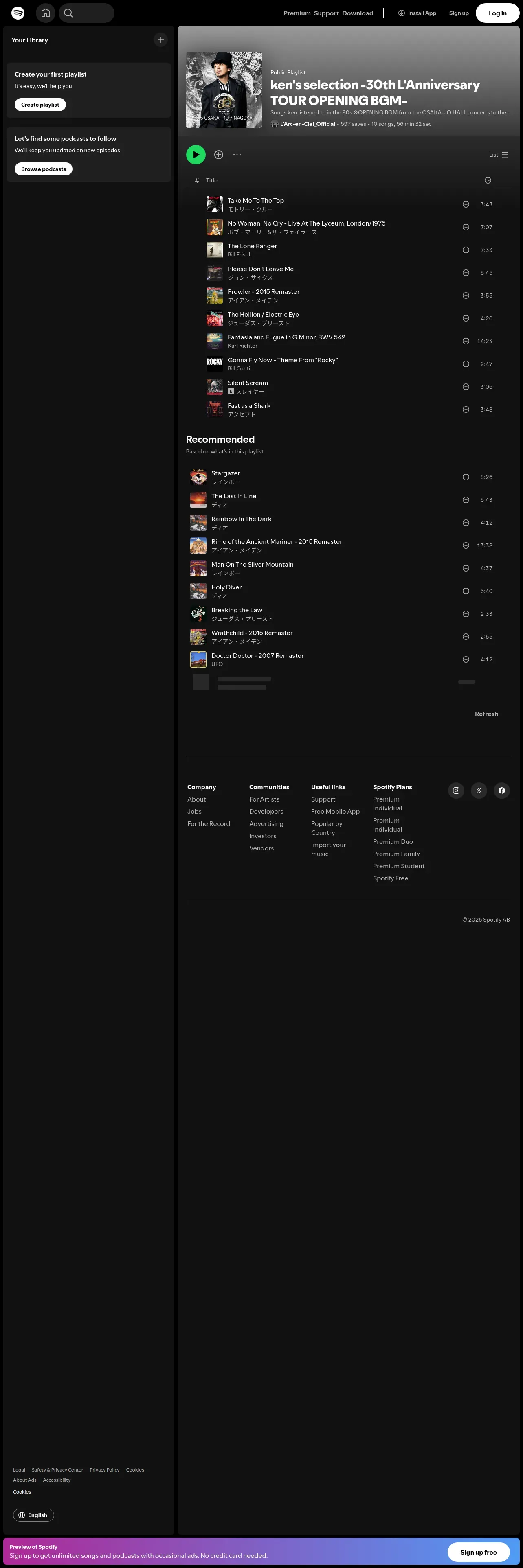Open the Developers footer link
The height and width of the screenshot is (1568, 523).
tap(266, 811)
